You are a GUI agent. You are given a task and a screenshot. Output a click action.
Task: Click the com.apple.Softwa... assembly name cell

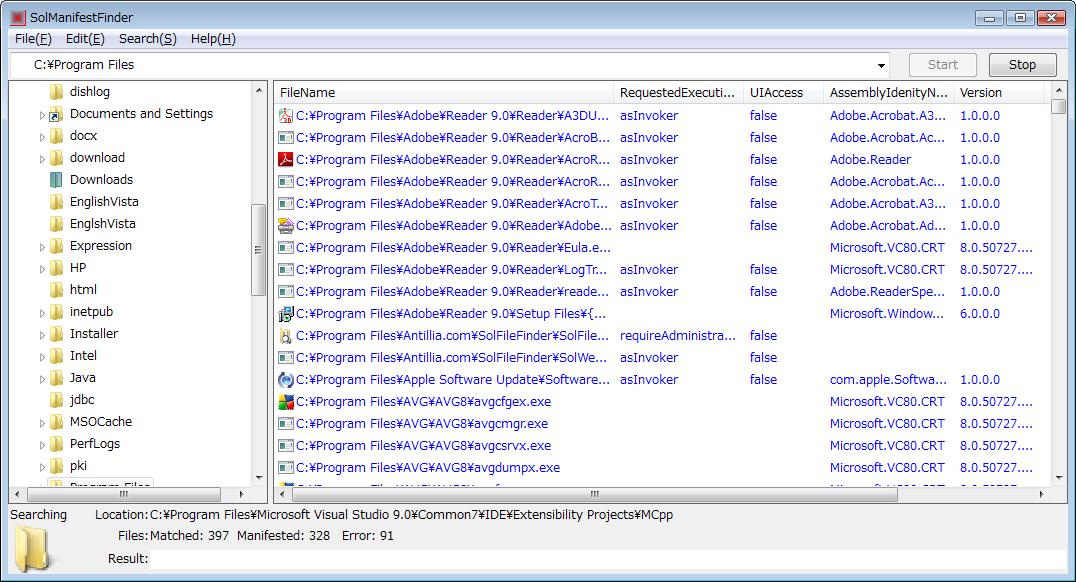pyautogui.click(x=888, y=380)
